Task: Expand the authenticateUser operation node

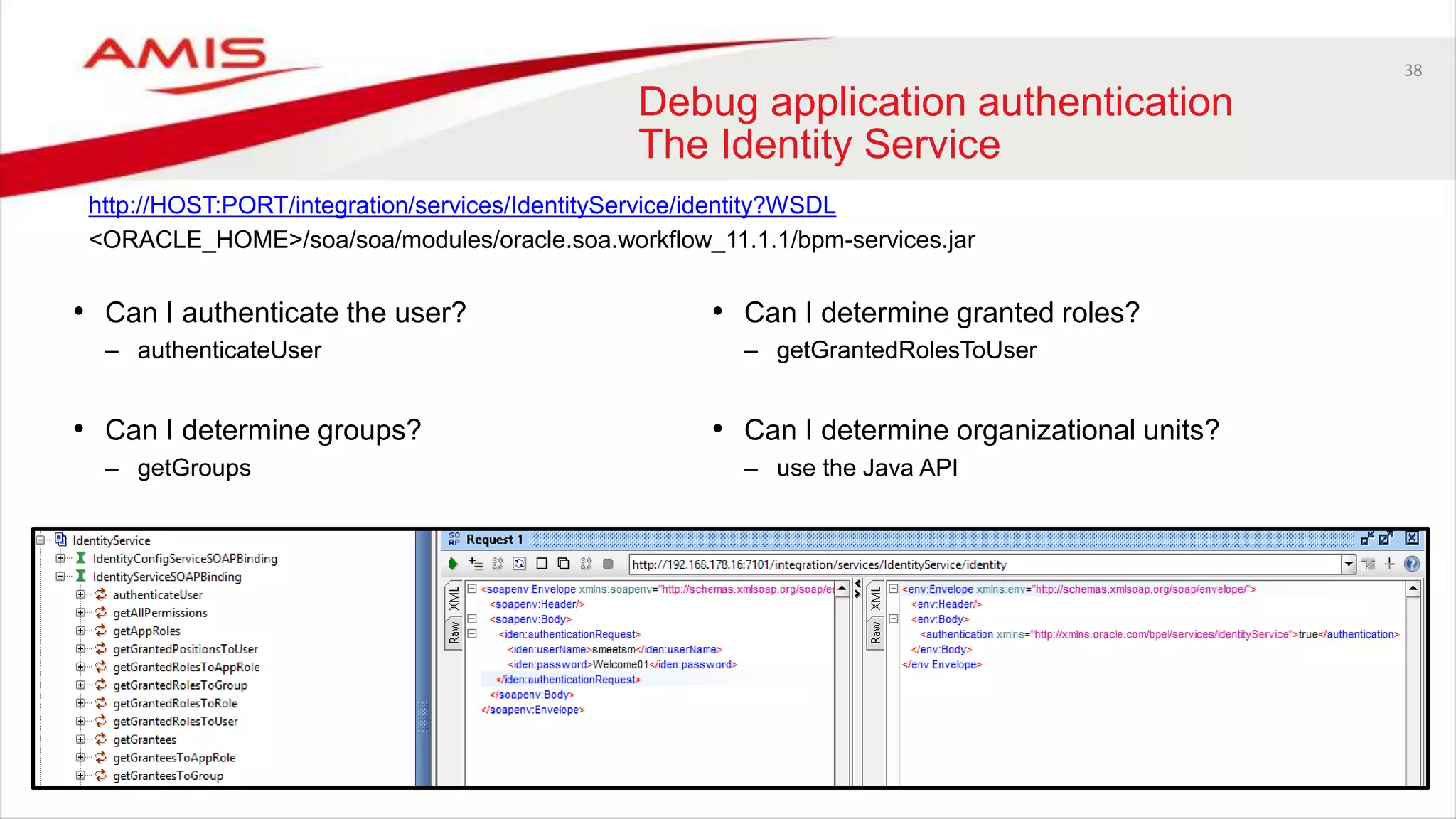Action: 80,594
